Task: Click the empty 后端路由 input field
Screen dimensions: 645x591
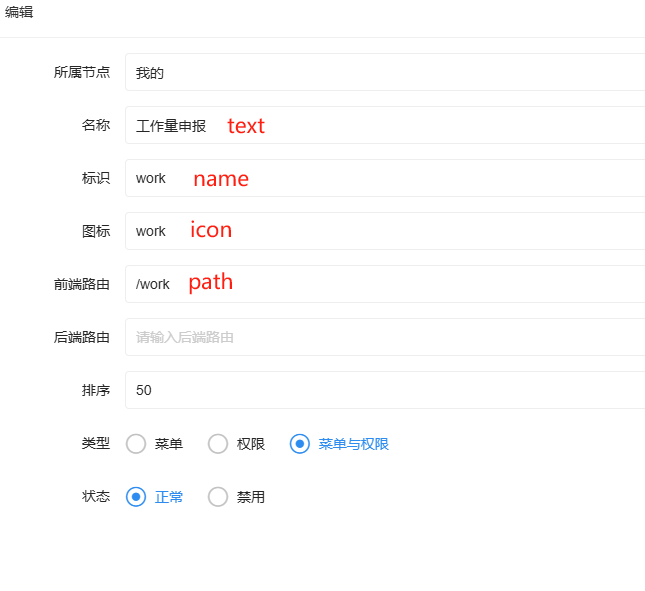Action: coord(385,337)
